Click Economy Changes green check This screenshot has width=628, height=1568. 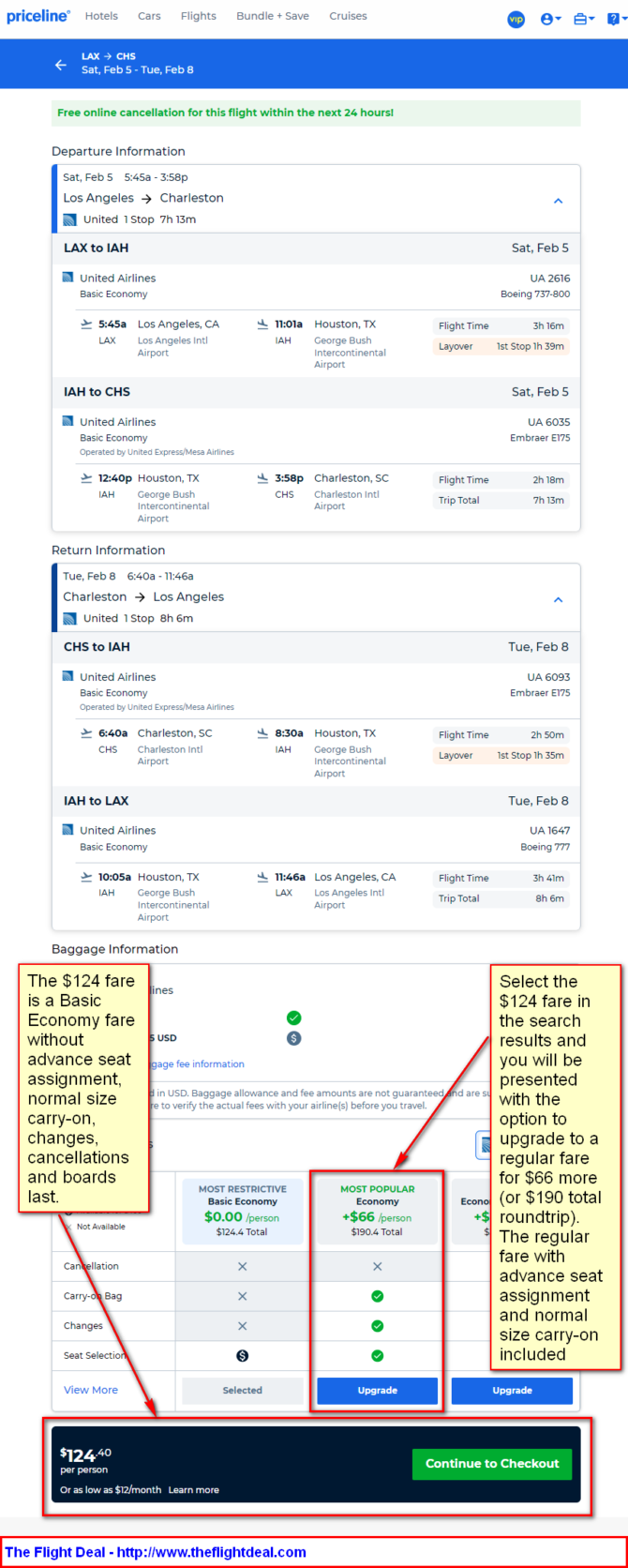[377, 1326]
